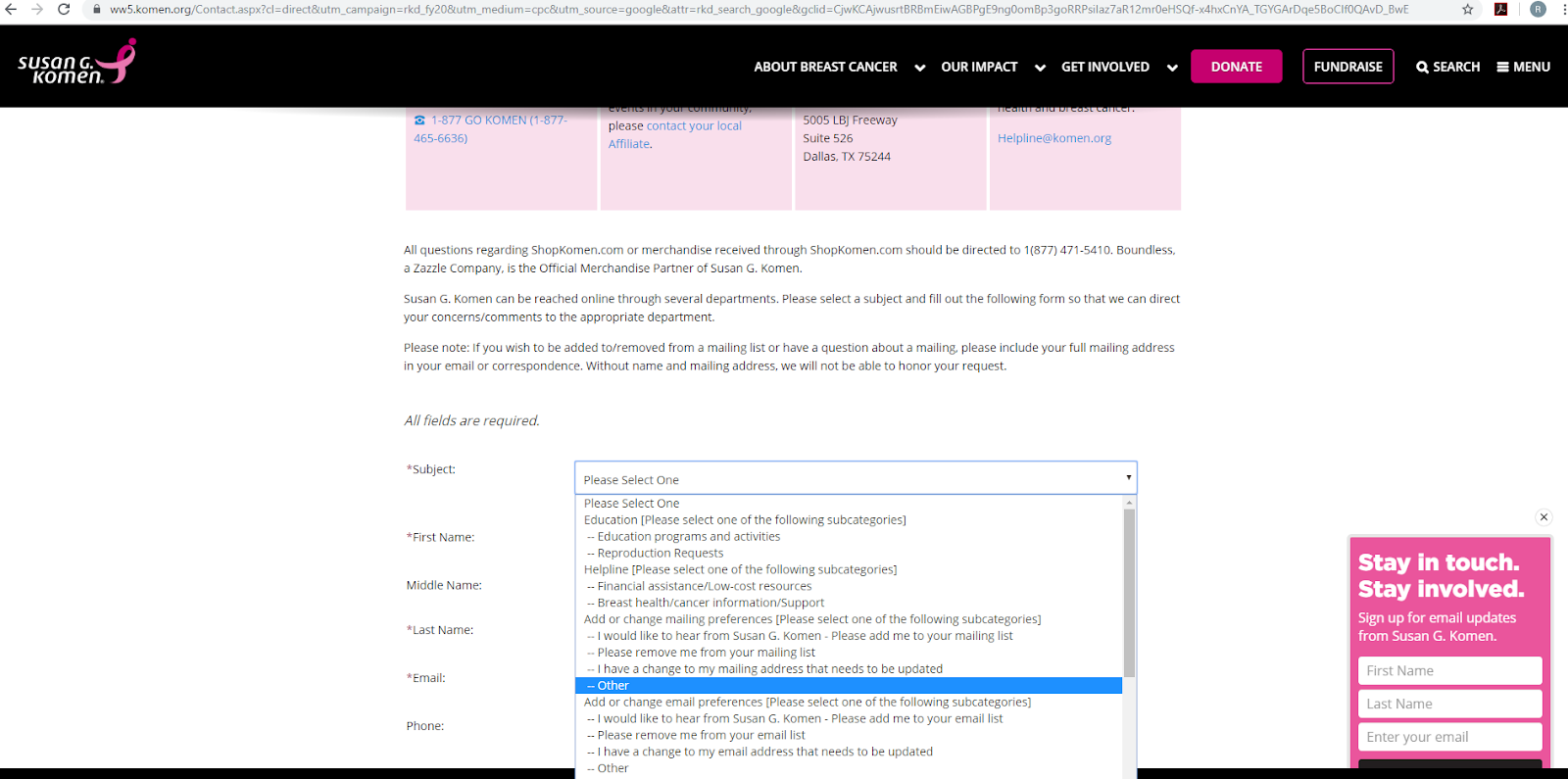1568x779 pixels.
Task: Open About Breast Cancer menu
Action: (x=825, y=67)
